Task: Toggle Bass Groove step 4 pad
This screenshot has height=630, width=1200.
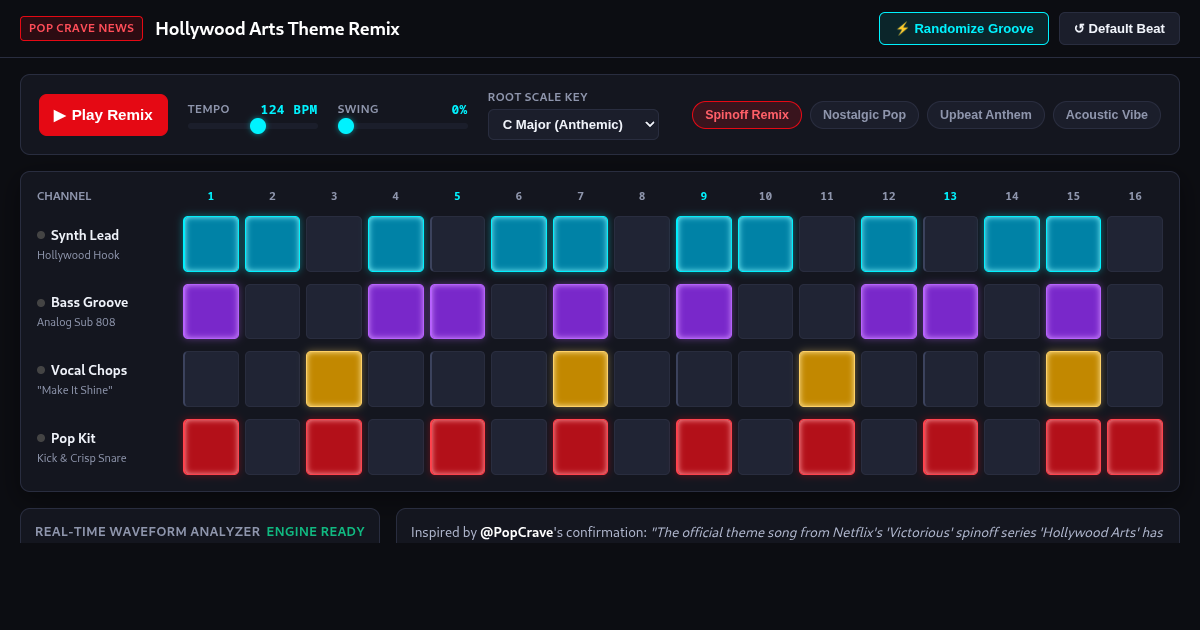Action: pos(396,311)
